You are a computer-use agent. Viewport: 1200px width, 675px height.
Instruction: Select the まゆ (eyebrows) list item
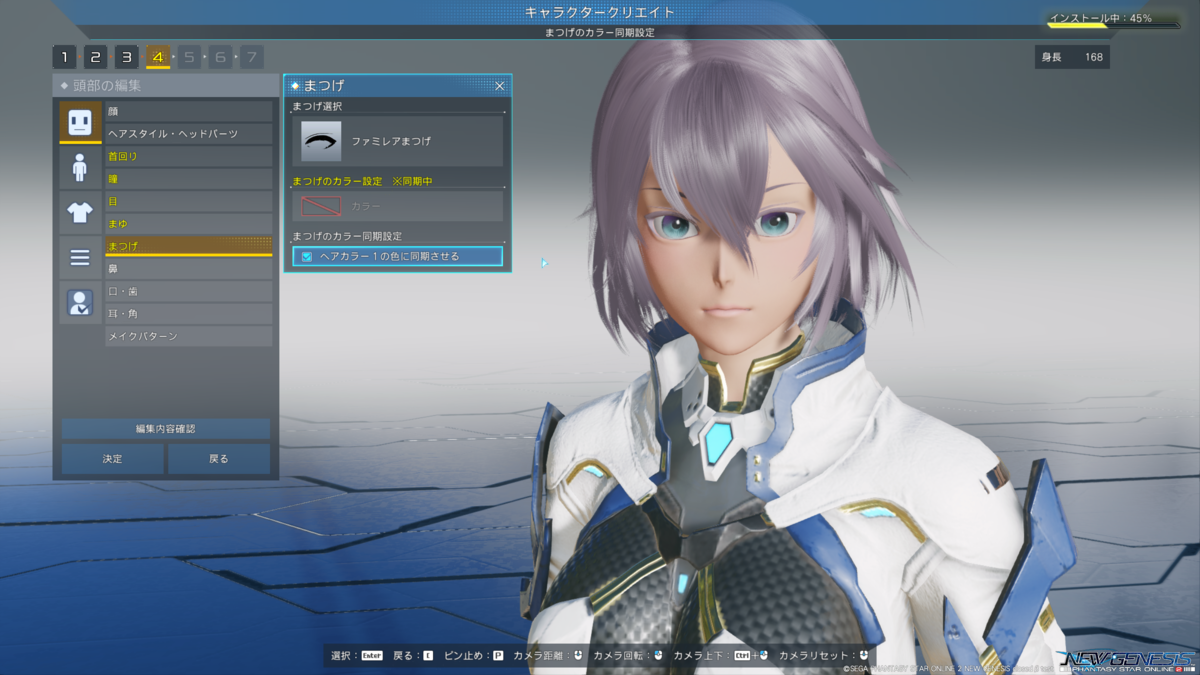coord(188,222)
